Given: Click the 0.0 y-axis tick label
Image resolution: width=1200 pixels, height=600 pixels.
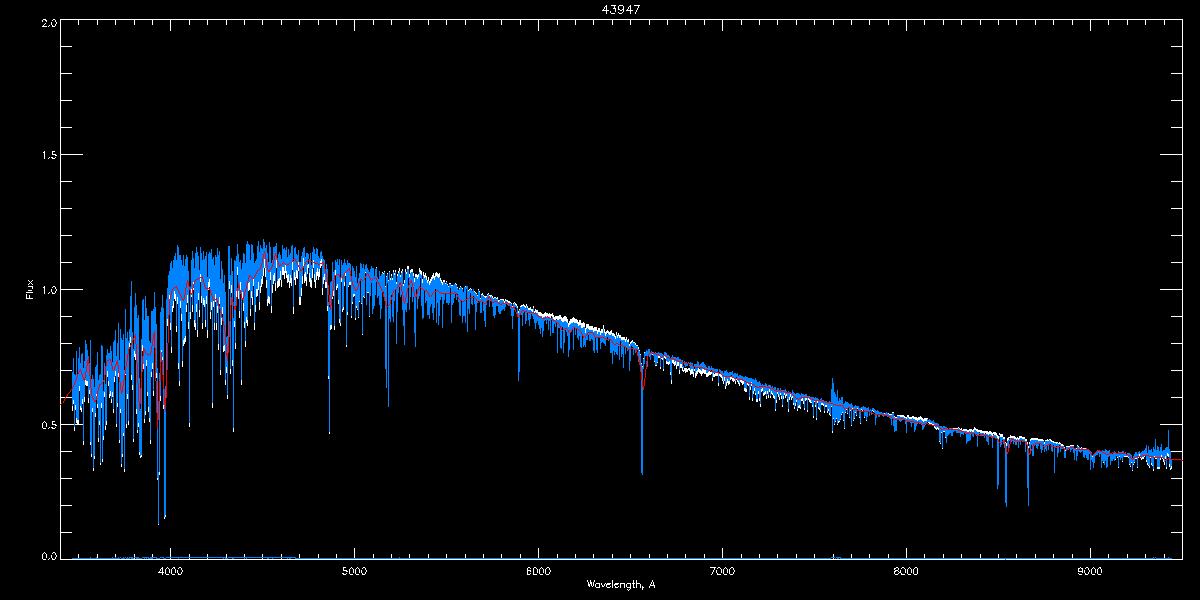Looking at the screenshot, I should (47, 555).
